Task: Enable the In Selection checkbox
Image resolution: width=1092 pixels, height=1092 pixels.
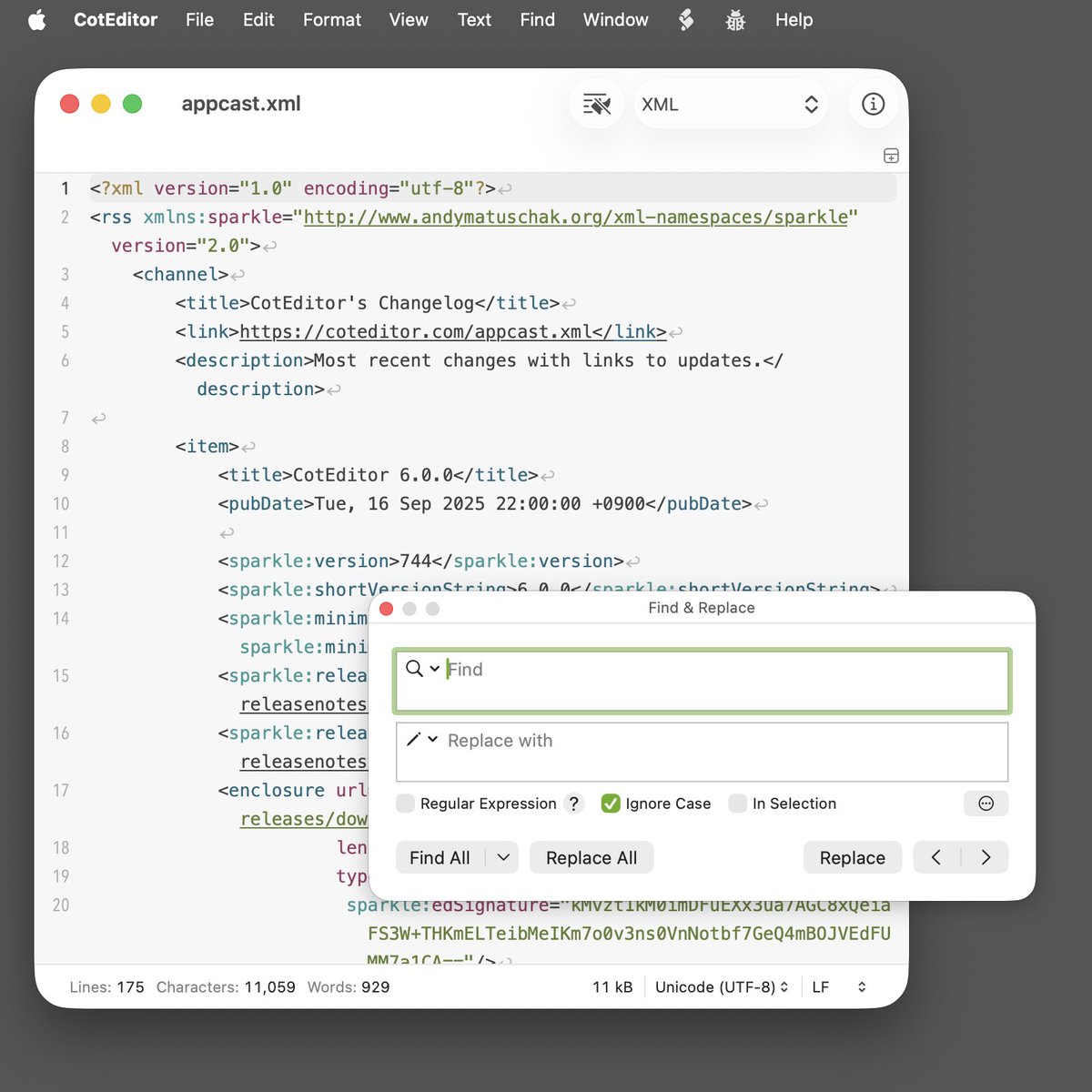Action: tap(738, 804)
